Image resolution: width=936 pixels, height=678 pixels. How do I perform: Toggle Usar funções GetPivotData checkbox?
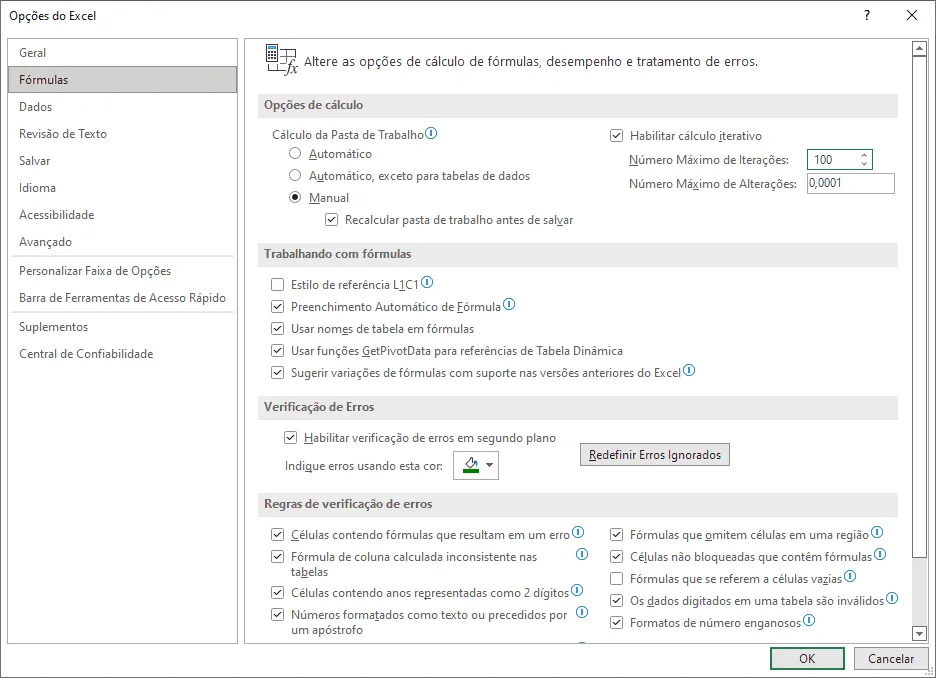tap(278, 350)
